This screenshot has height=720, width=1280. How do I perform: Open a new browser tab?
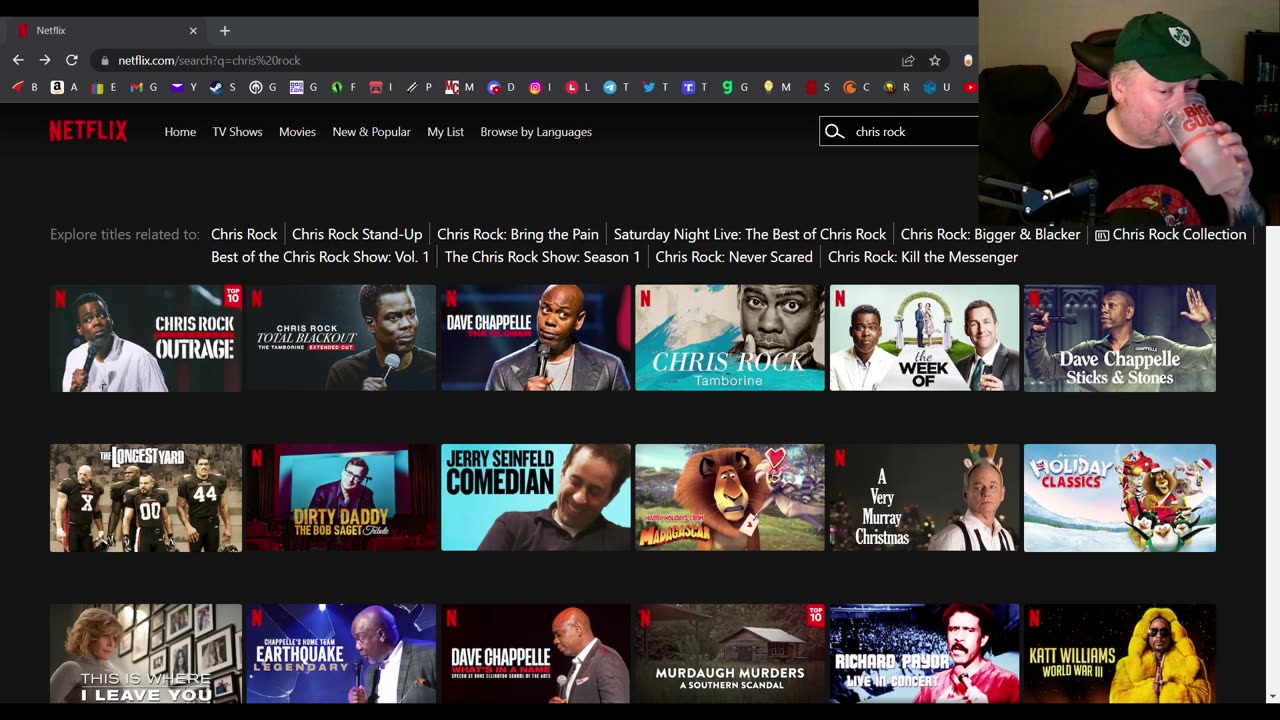(225, 31)
